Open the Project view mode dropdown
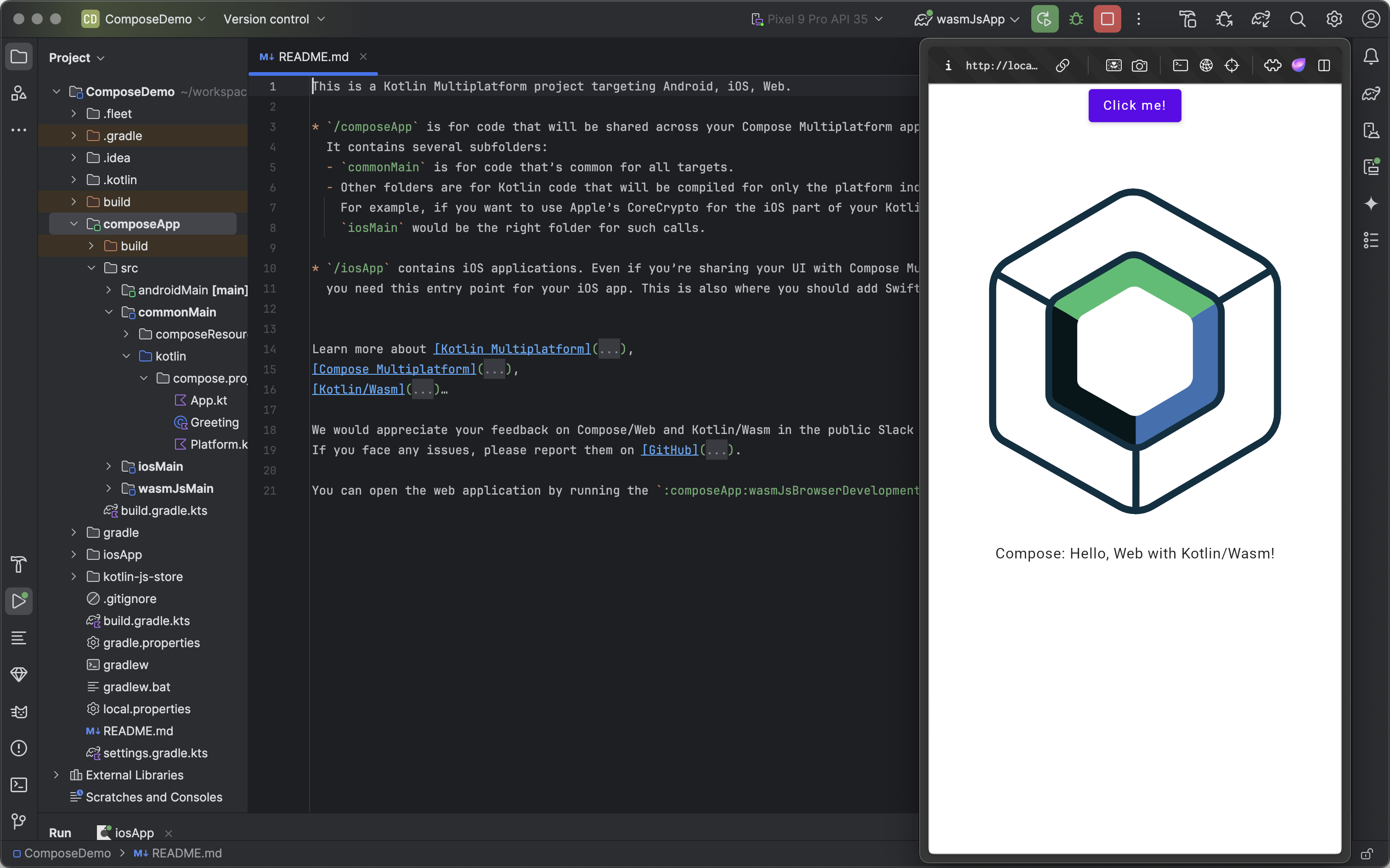 point(76,57)
